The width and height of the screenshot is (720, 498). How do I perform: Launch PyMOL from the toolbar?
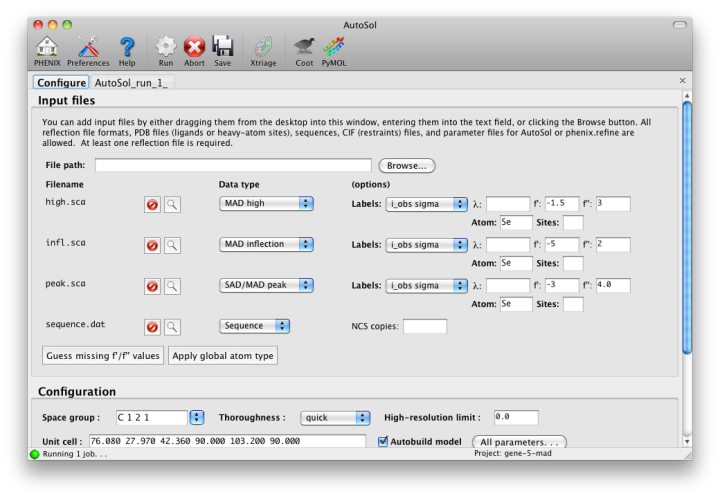[334, 48]
